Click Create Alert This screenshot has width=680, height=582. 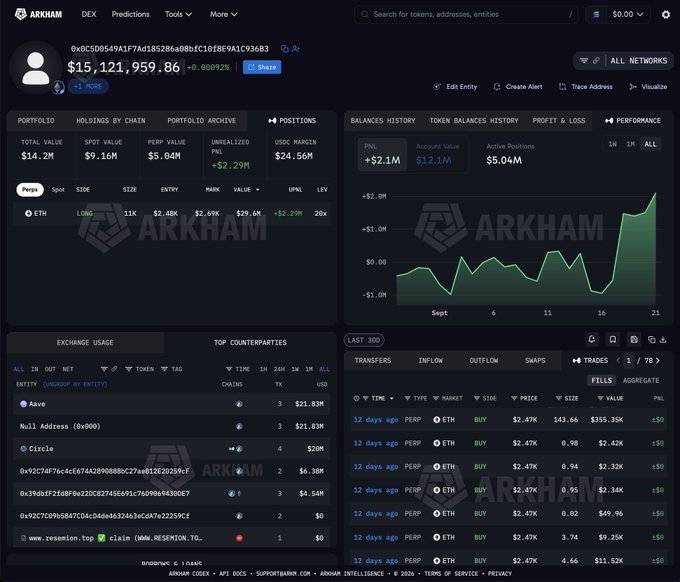tap(518, 87)
